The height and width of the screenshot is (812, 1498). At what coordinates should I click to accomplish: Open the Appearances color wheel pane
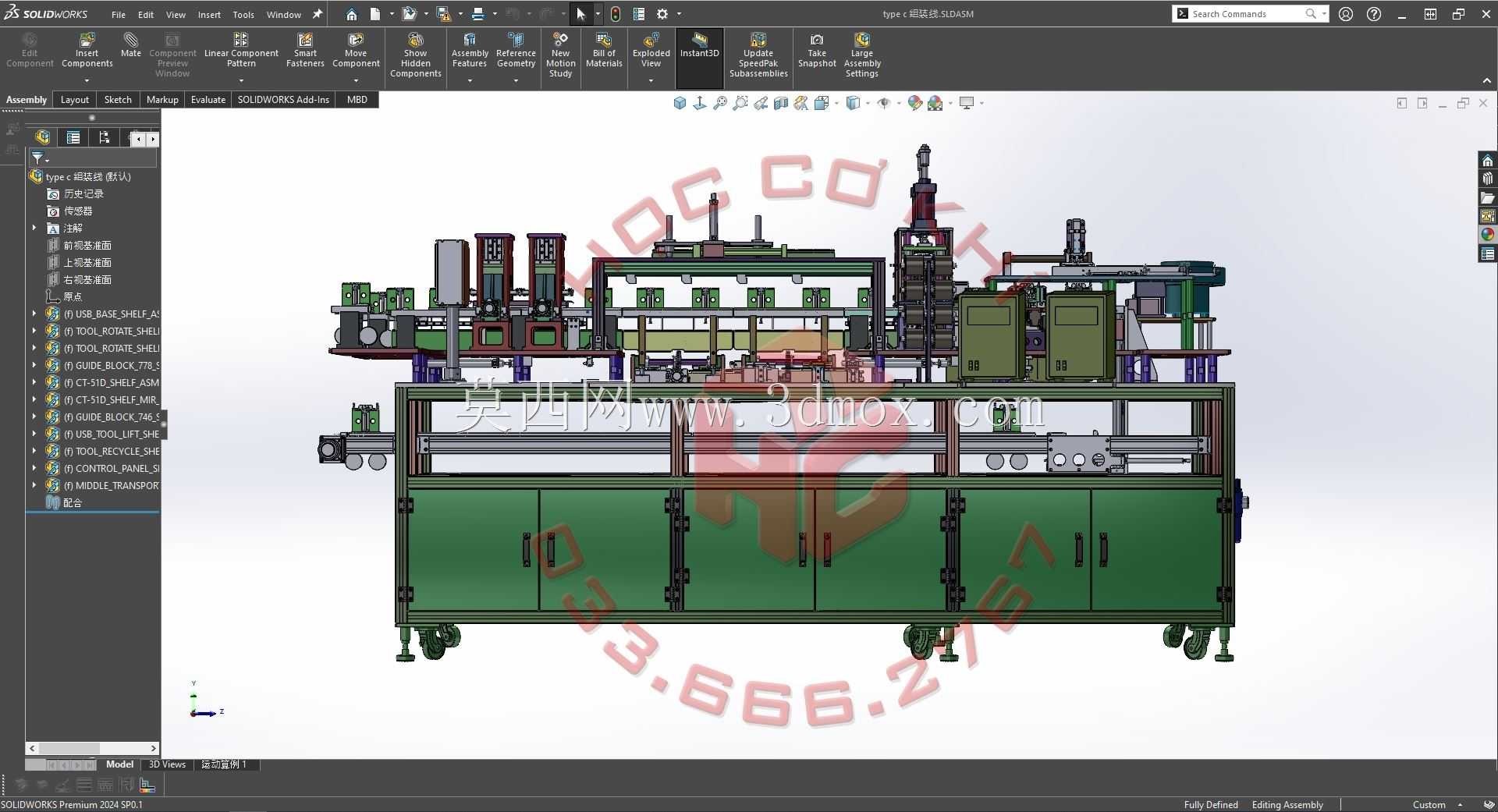[1488, 235]
